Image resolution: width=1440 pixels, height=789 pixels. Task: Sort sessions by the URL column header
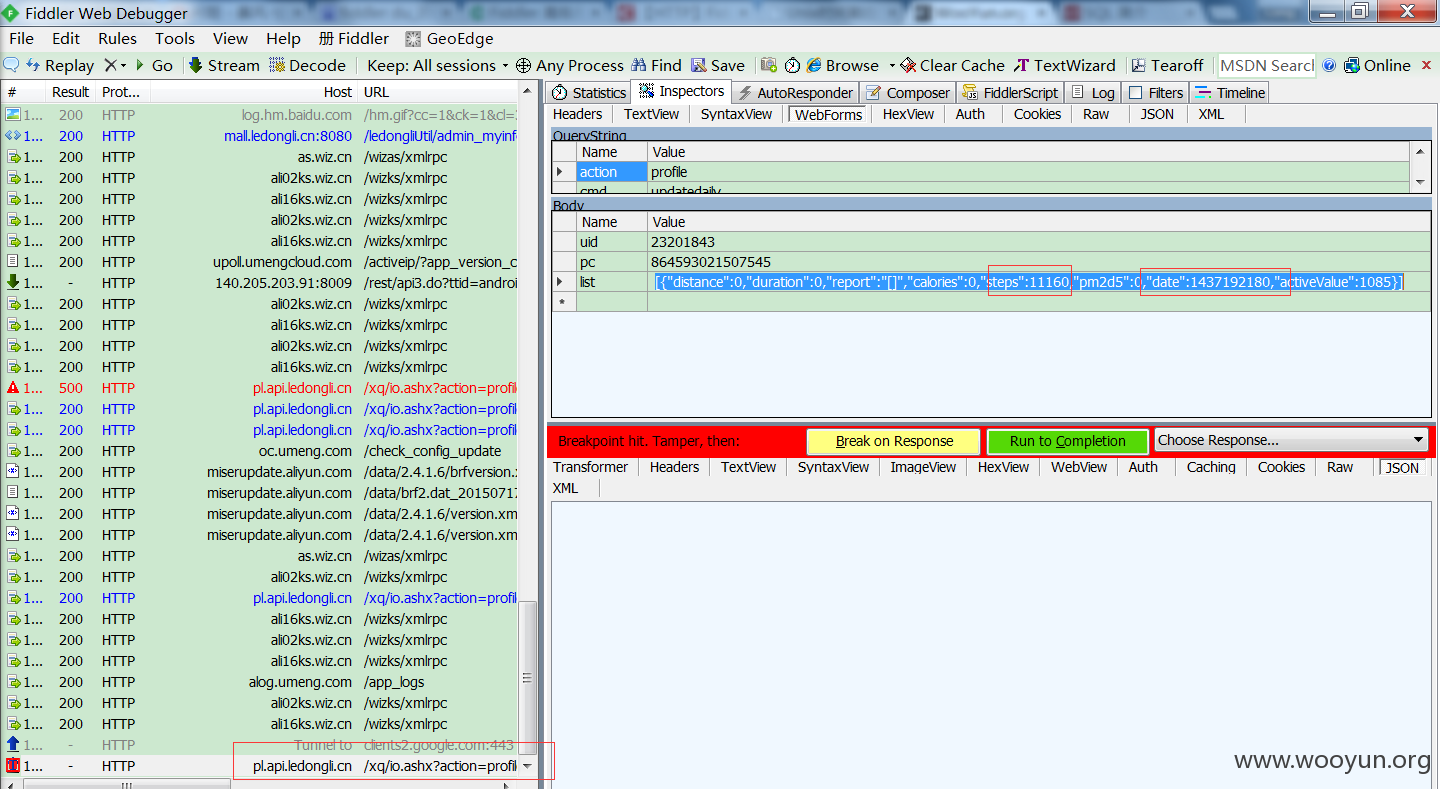tap(438, 92)
